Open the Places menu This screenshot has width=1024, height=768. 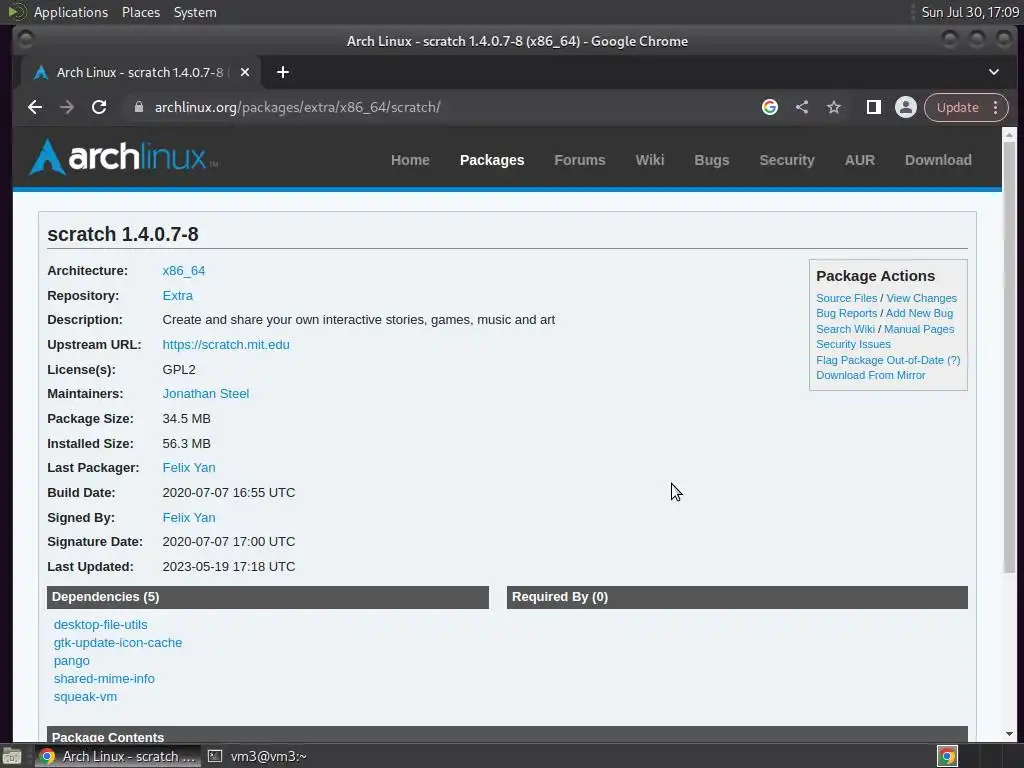pyautogui.click(x=140, y=12)
